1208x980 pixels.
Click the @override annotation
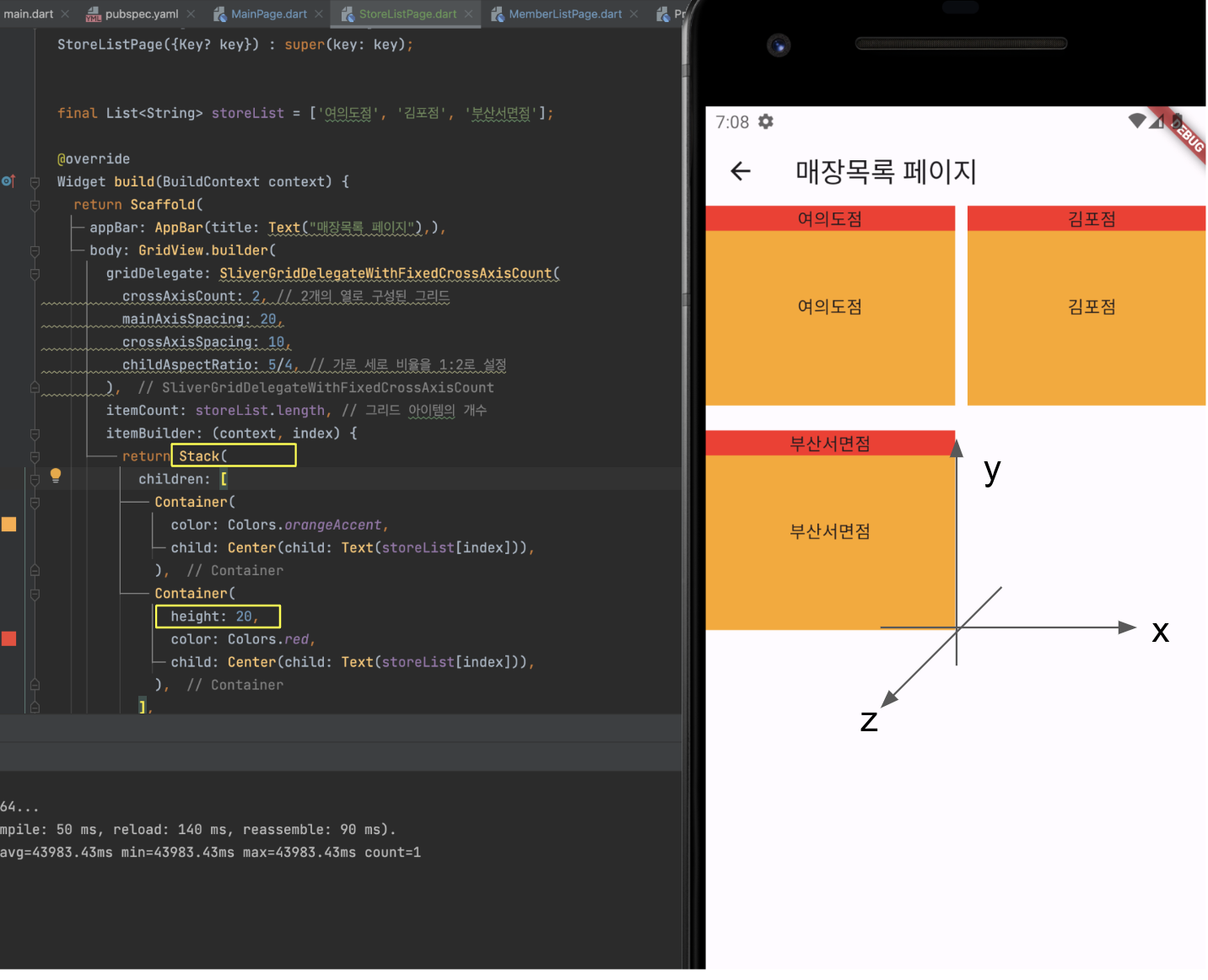coord(94,159)
